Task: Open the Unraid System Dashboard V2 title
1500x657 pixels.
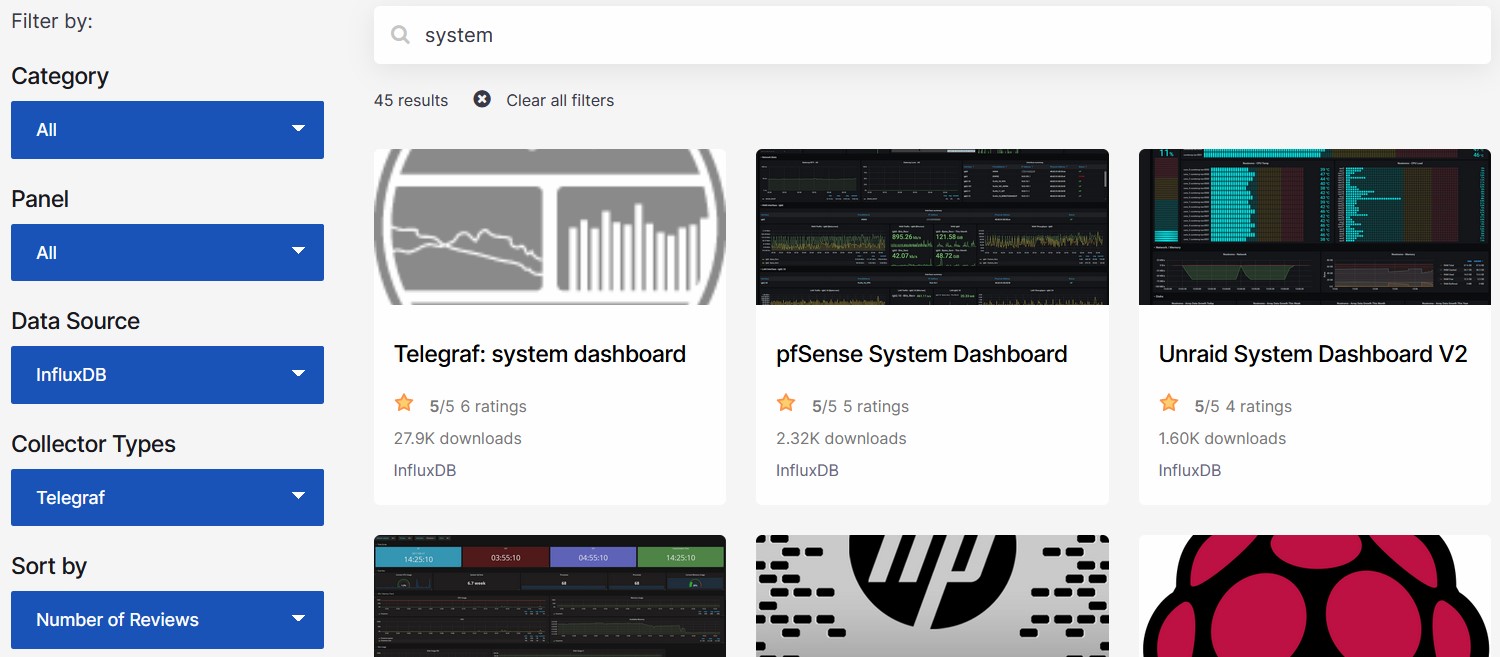Action: pyautogui.click(x=1312, y=354)
